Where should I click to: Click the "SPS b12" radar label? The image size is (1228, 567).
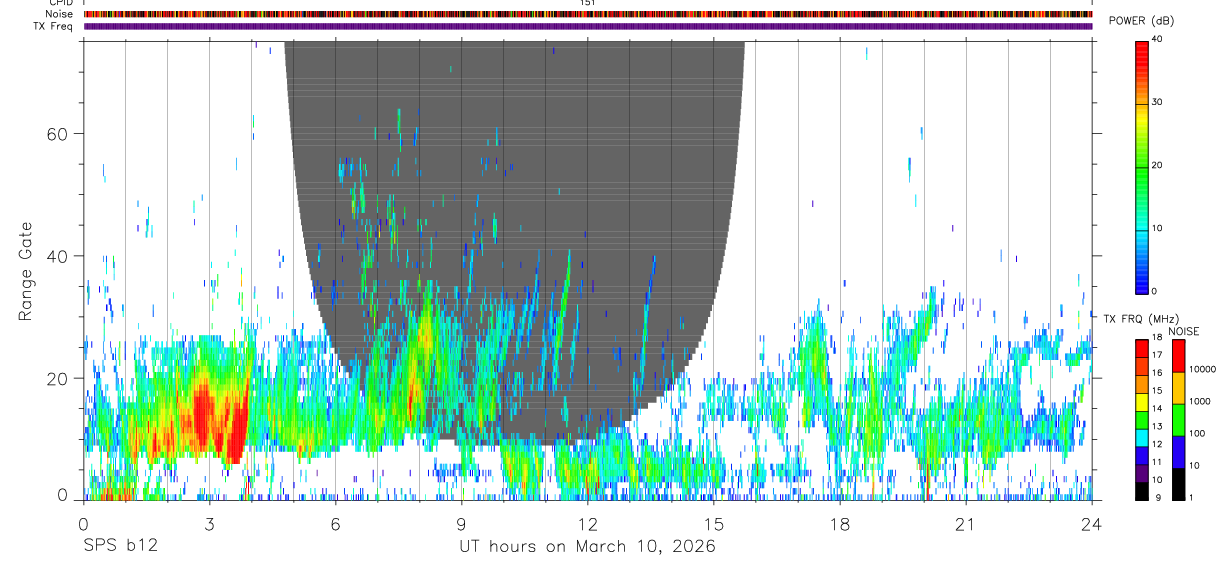pyautogui.click(x=119, y=547)
